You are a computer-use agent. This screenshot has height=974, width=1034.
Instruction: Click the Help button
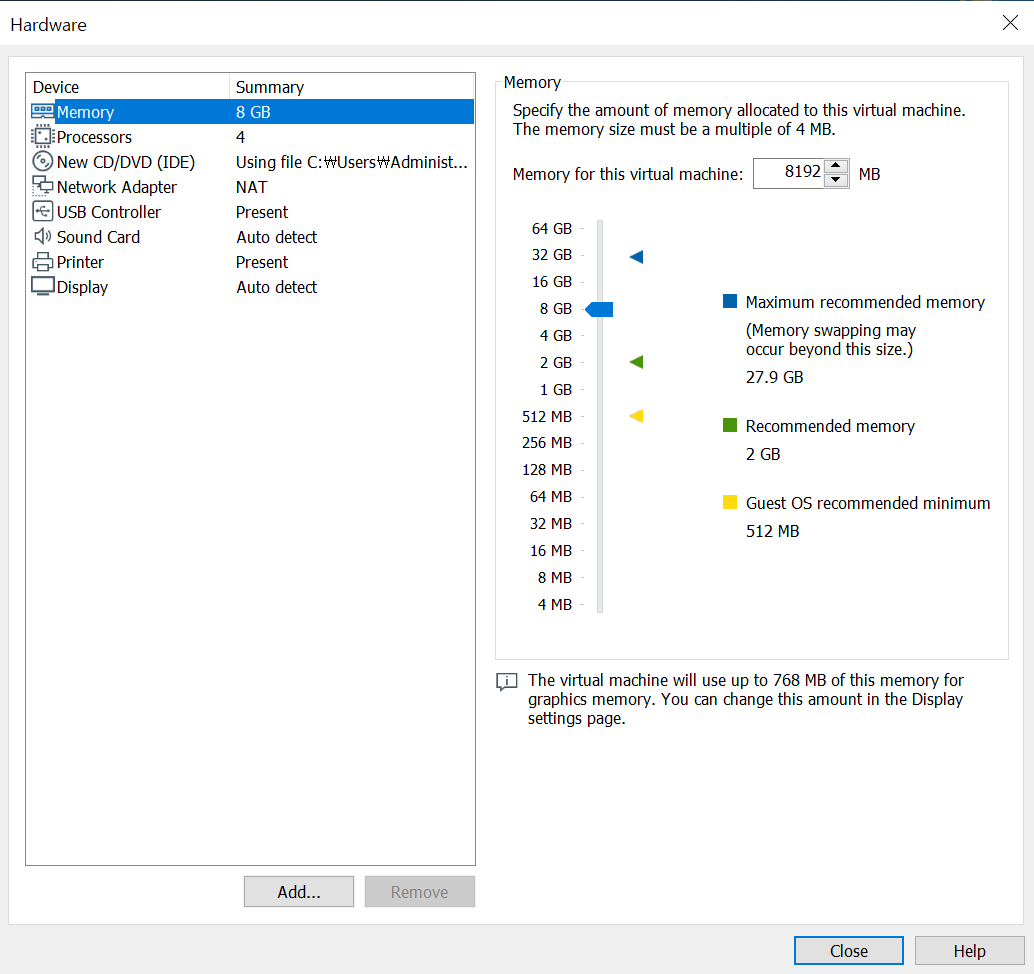(969, 950)
